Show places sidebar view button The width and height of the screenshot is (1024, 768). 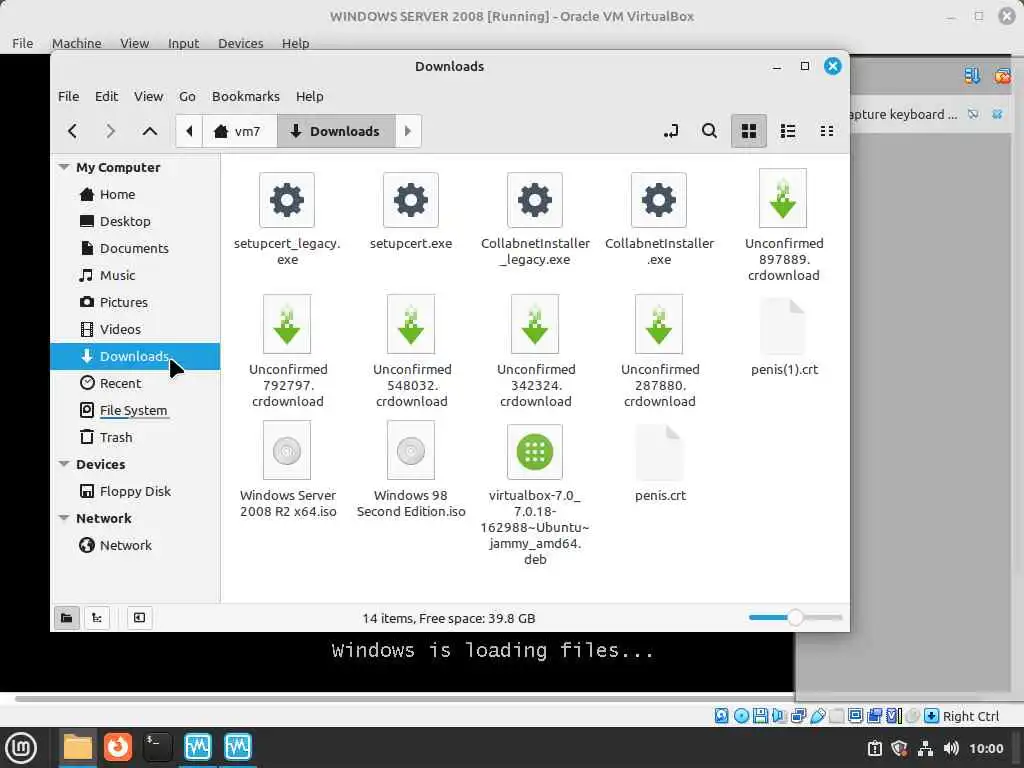(x=67, y=618)
